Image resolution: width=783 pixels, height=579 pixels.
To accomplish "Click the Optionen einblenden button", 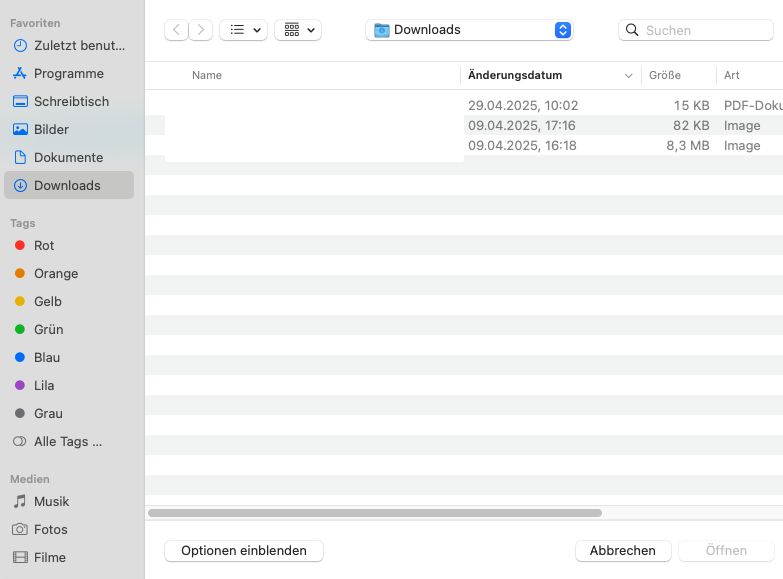I will [x=243, y=550].
